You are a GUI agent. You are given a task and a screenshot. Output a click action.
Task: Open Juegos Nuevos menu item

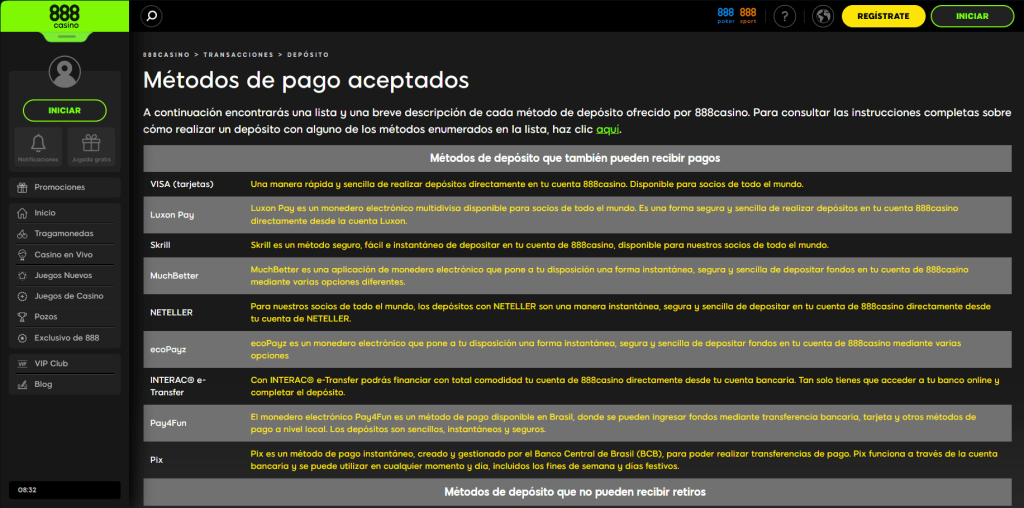pyautogui.click(x=65, y=276)
